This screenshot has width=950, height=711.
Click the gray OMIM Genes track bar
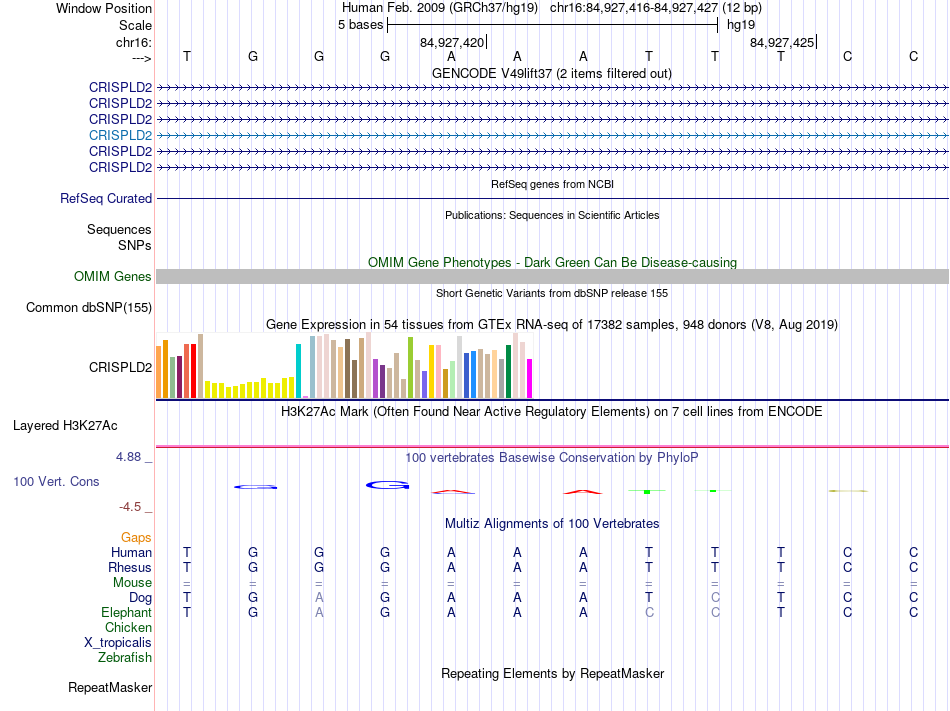click(x=552, y=276)
